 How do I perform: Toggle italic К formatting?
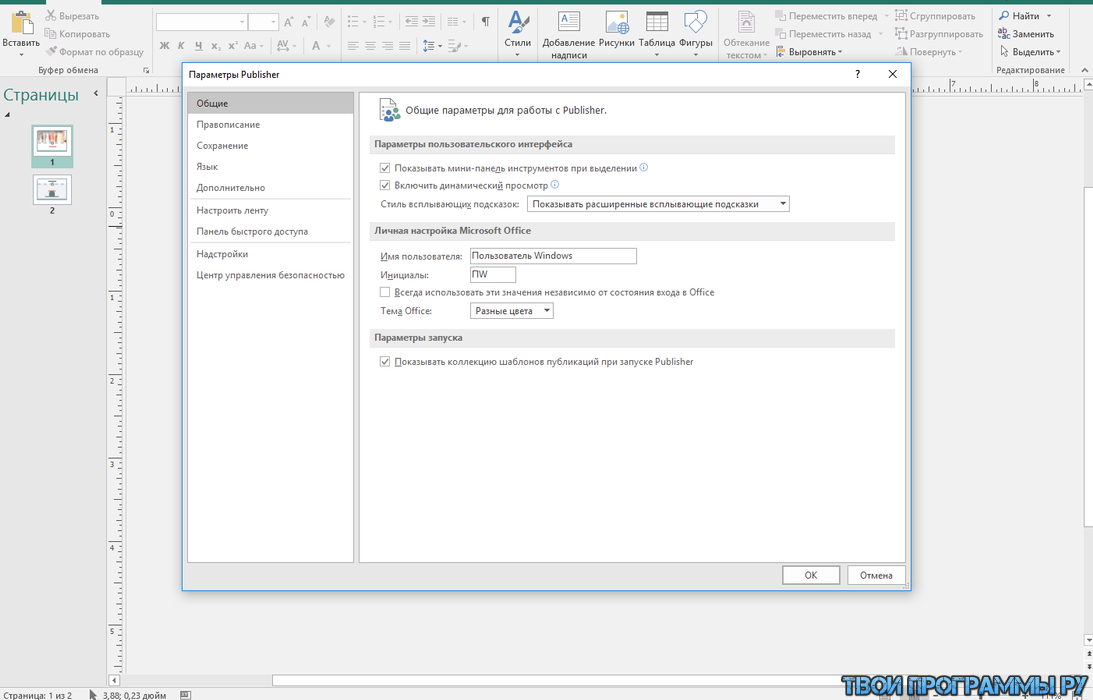[181, 45]
